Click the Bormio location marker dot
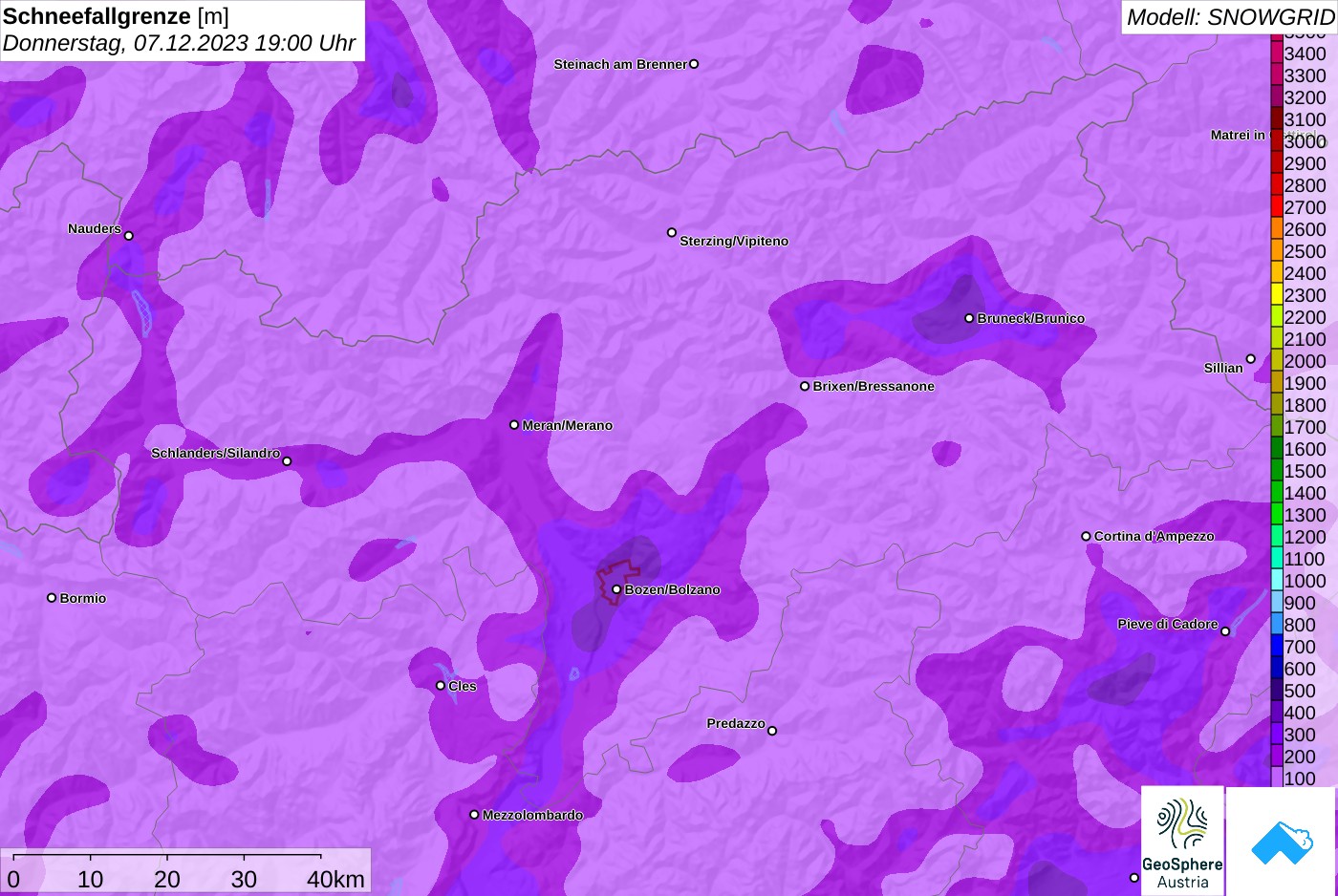Viewport: 1338px width, 896px height. [x=52, y=598]
